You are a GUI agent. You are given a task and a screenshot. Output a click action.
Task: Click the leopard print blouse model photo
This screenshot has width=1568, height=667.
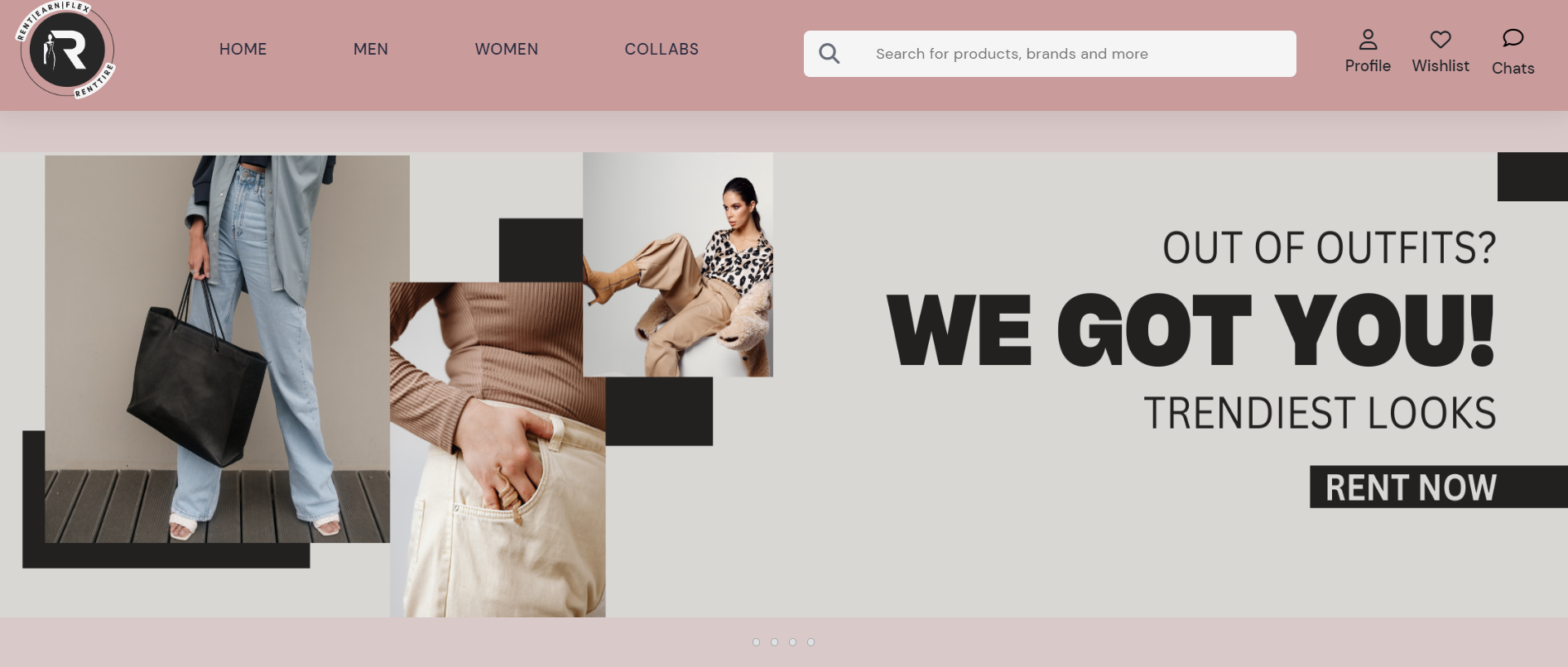pos(678,264)
